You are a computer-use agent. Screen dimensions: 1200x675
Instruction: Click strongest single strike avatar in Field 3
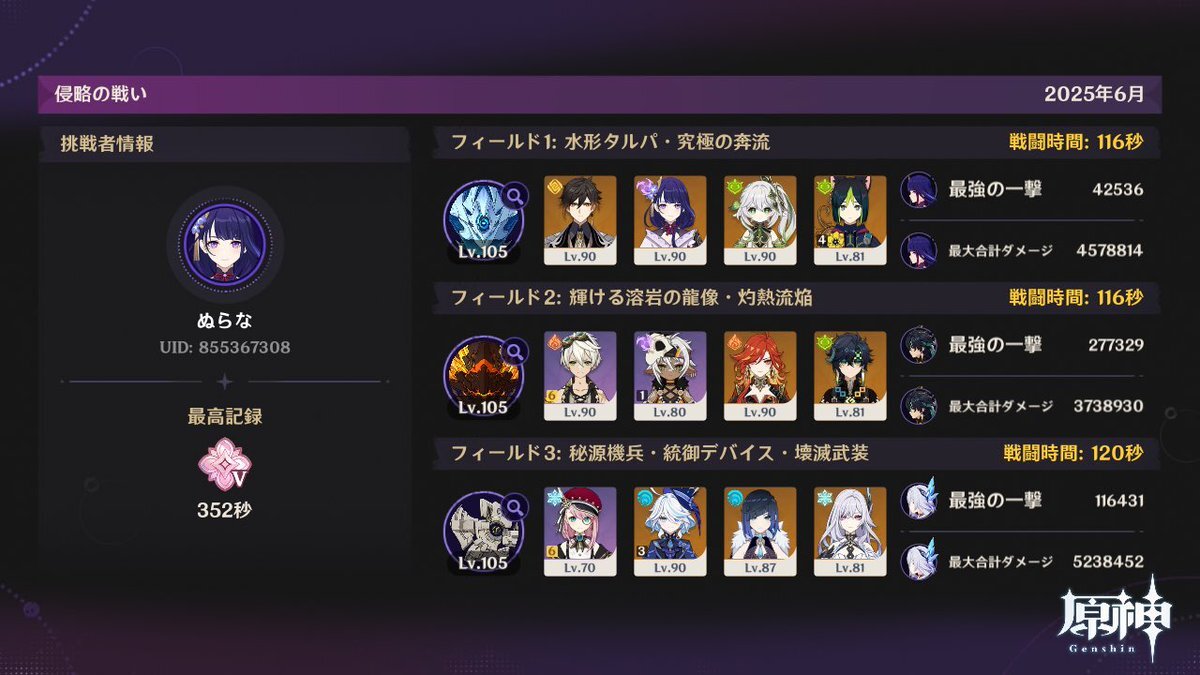pyautogui.click(x=918, y=500)
